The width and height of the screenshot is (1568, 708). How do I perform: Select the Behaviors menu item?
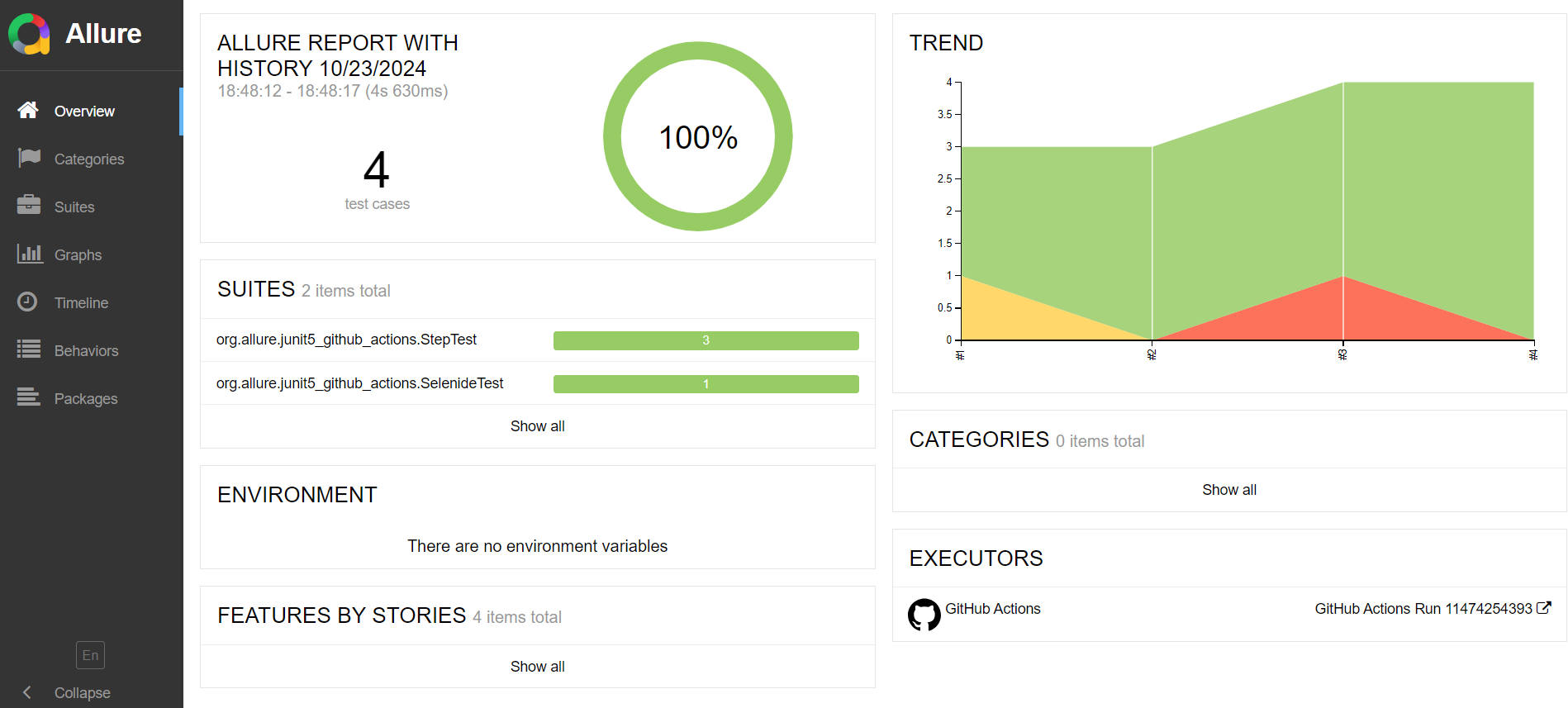coord(86,351)
